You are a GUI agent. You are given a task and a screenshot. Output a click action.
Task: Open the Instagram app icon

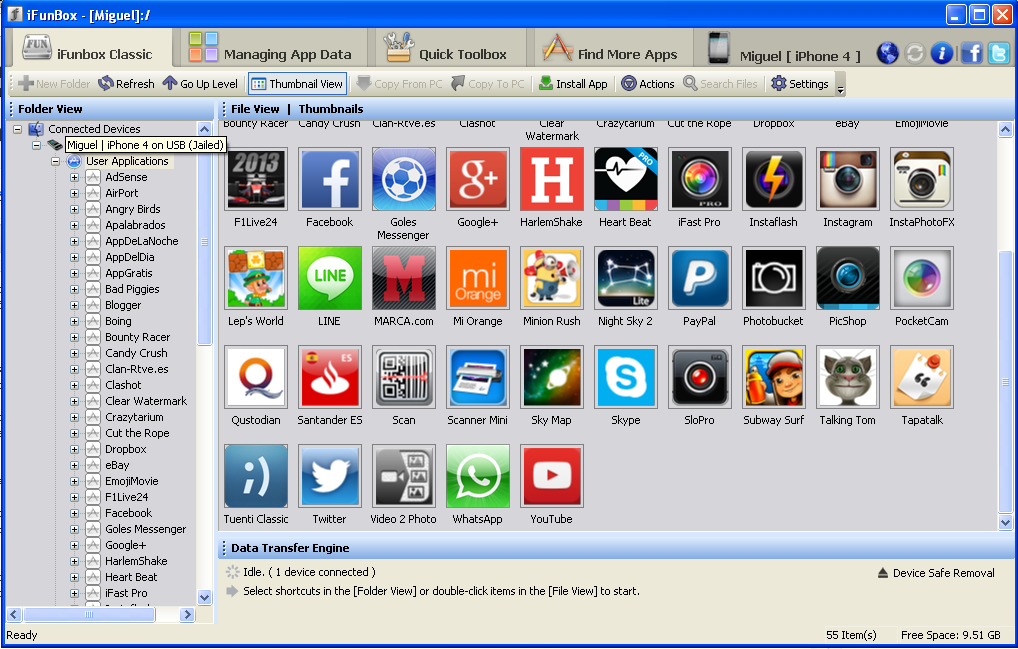click(x=847, y=179)
